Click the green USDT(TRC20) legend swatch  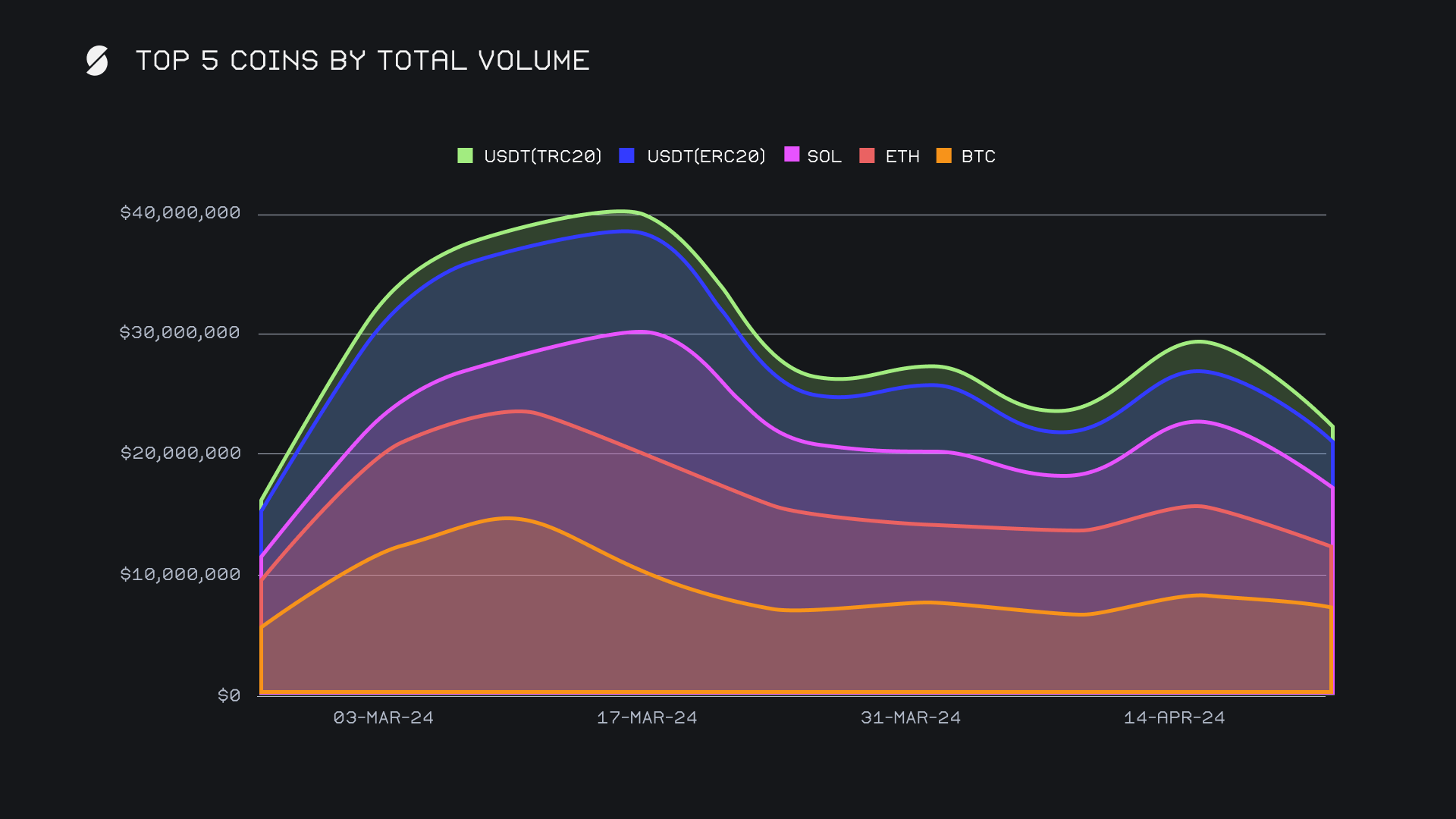point(465,155)
